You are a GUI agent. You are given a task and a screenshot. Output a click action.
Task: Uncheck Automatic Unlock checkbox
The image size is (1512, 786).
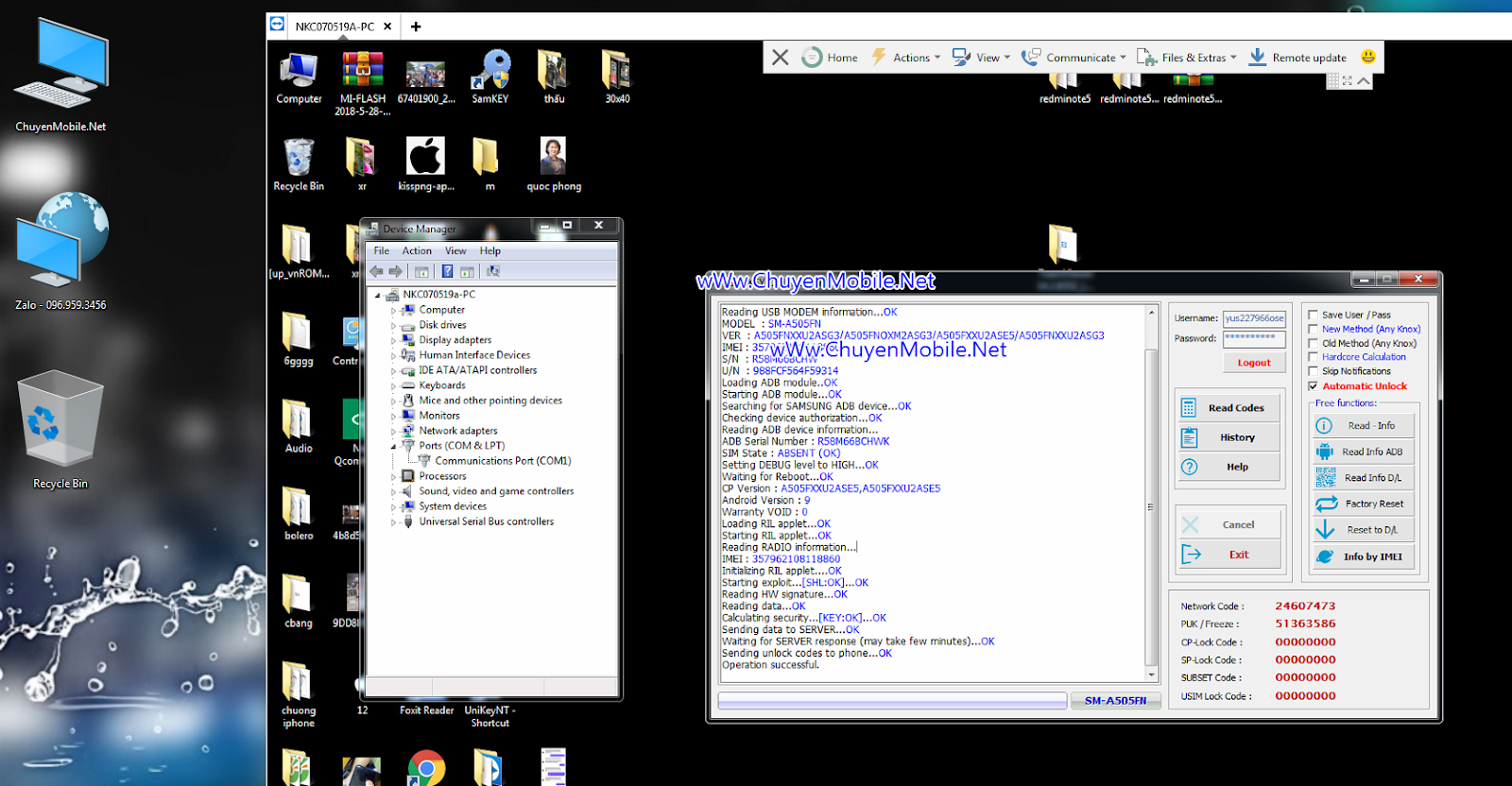(1313, 385)
